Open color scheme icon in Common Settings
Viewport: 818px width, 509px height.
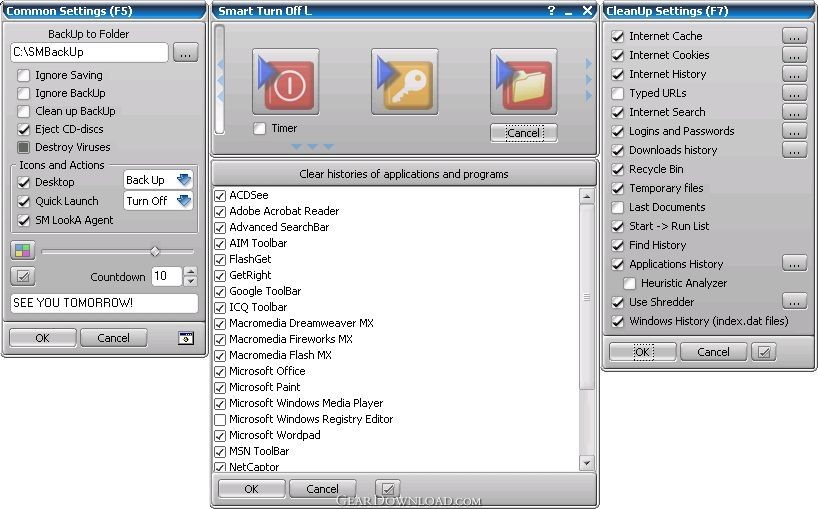click(x=23, y=251)
